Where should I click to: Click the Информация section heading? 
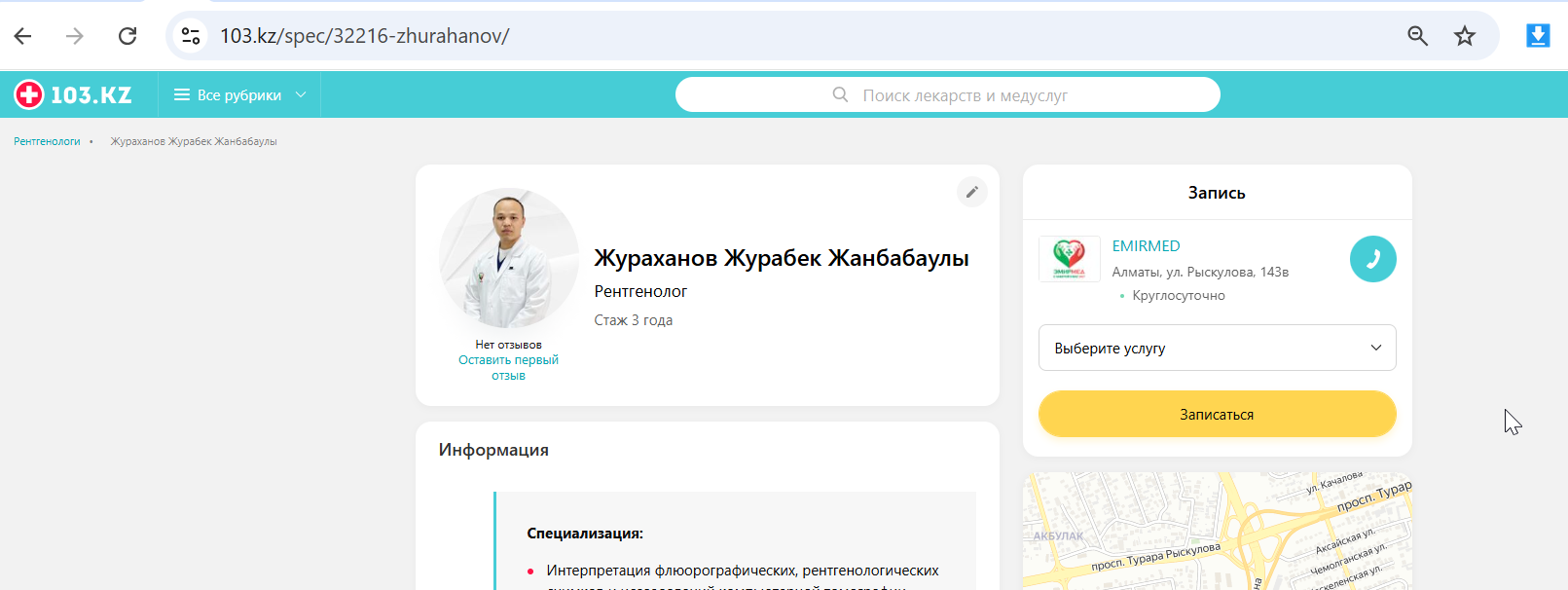point(493,450)
